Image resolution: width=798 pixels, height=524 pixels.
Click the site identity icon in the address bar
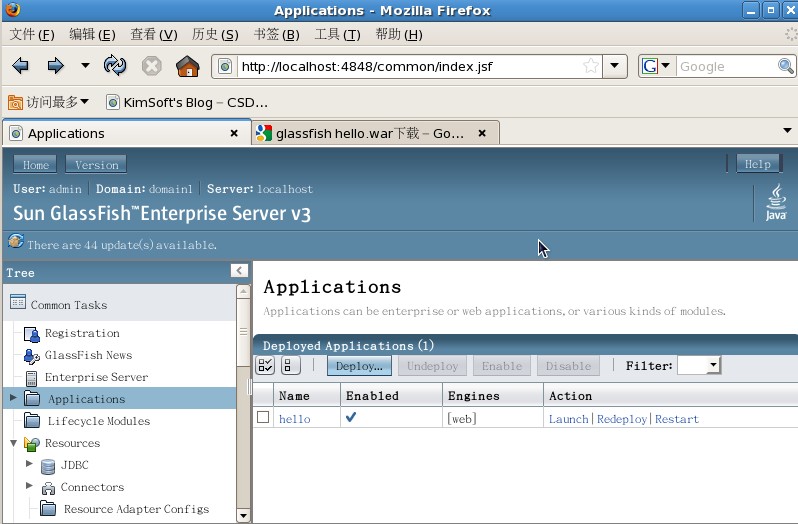225,67
